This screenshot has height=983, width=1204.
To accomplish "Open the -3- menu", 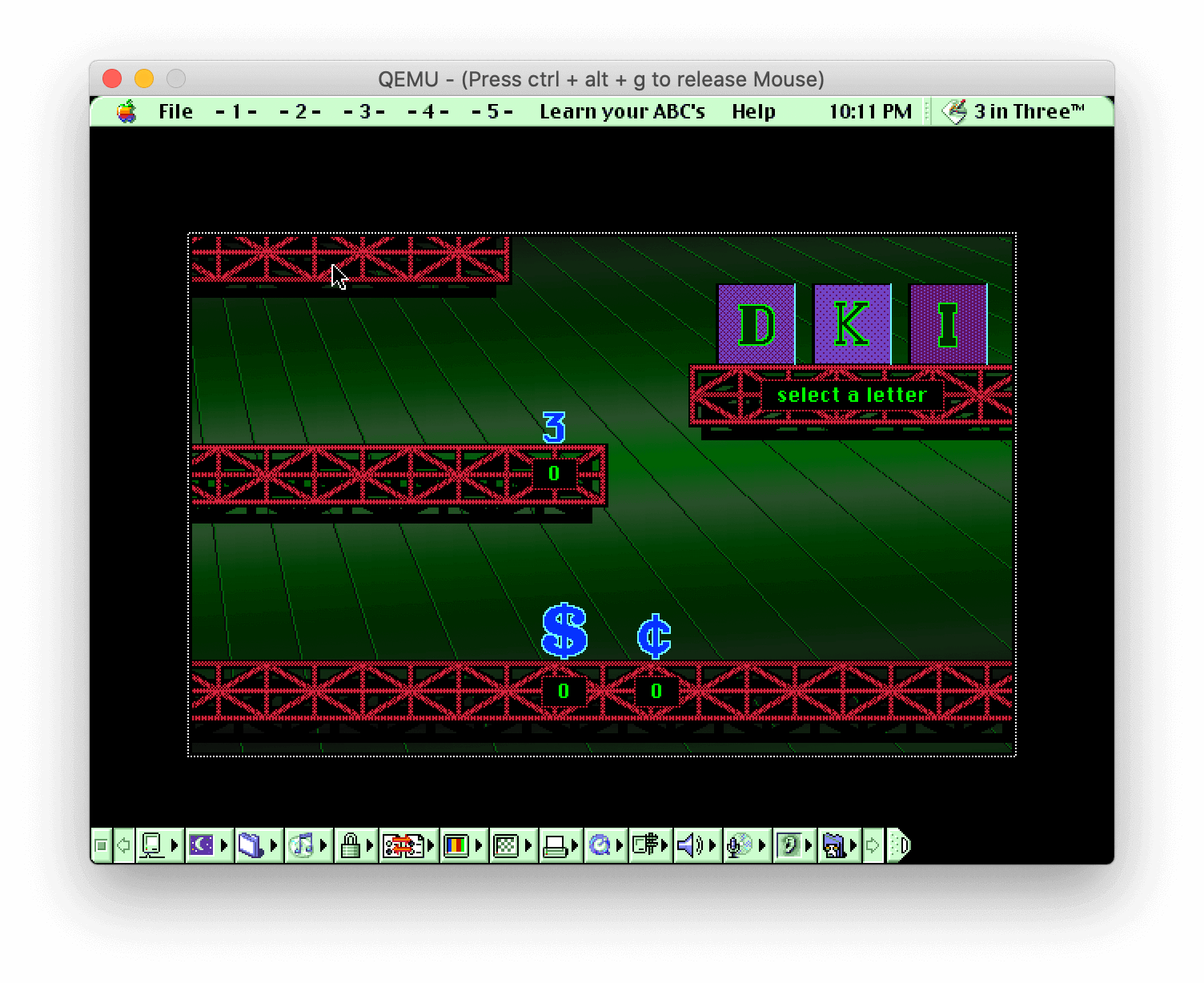I will [364, 111].
